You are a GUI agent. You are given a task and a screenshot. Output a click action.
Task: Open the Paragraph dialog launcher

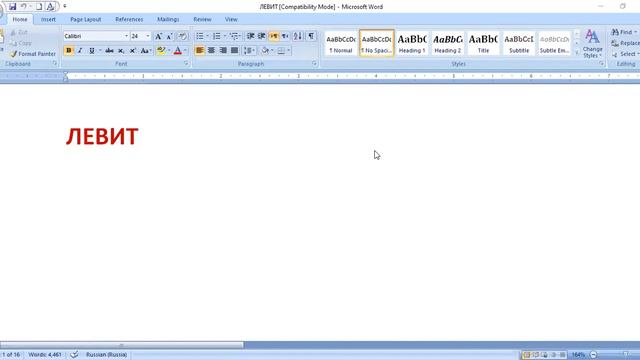[x=314, y=64]
